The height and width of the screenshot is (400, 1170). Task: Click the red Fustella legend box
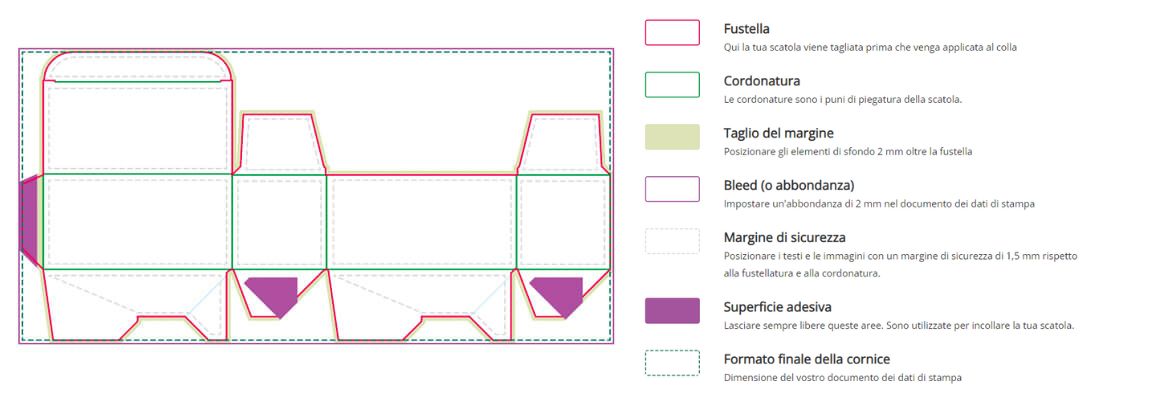pos(672,33)
